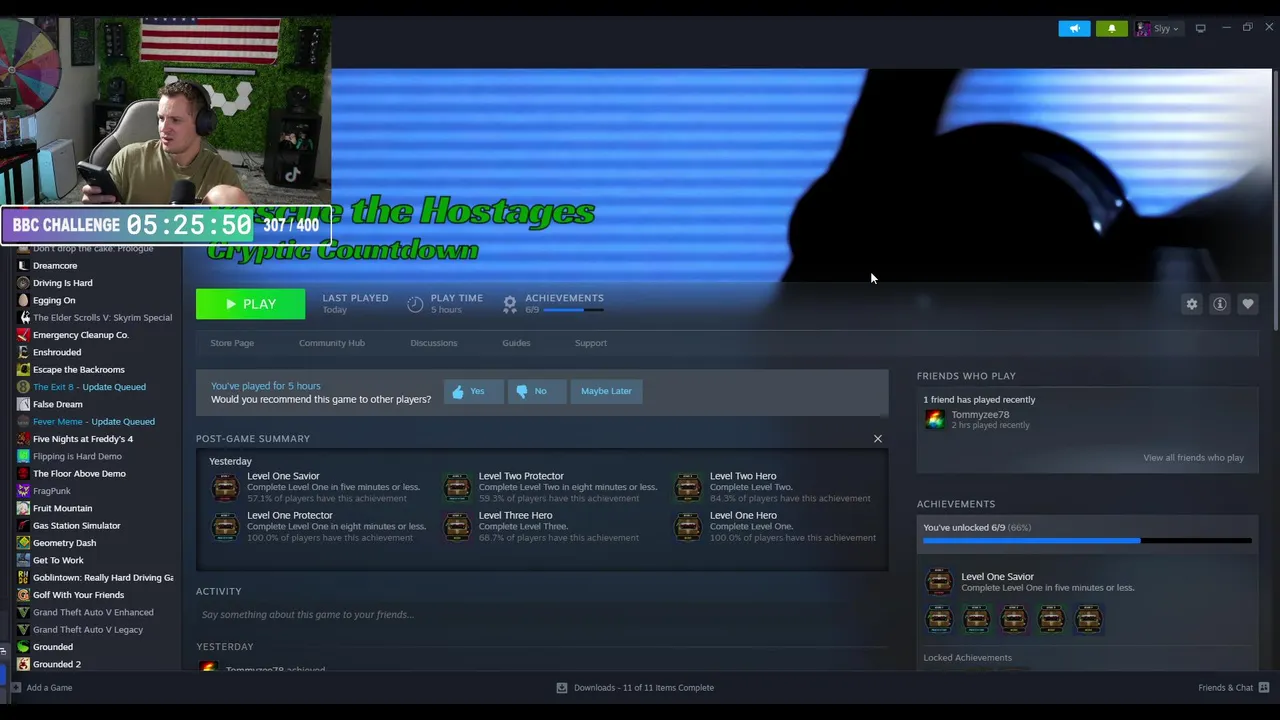
Task: Select Enshrouded in library list
Action: coord(57,352)
